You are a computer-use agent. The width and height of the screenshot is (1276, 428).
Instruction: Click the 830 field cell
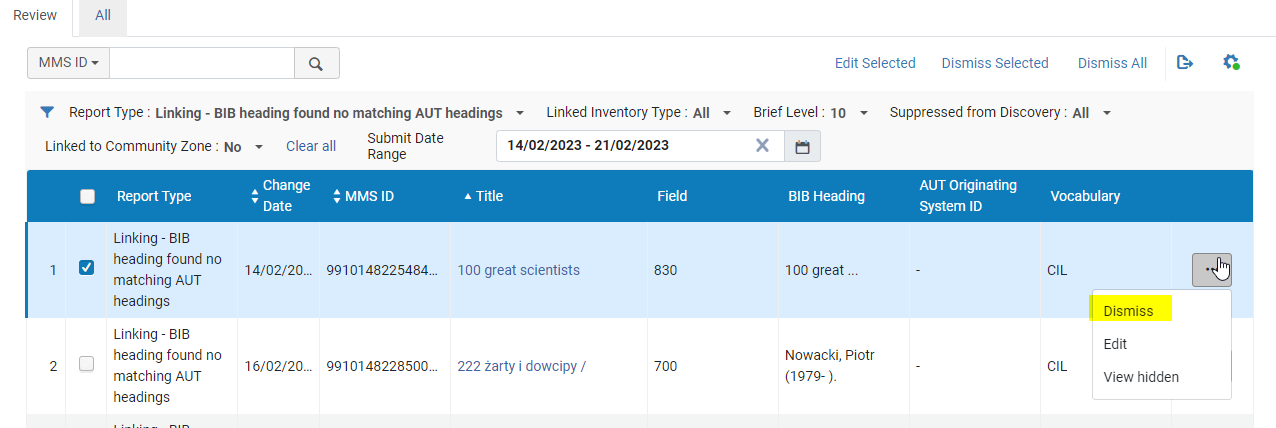coord(665,270)
